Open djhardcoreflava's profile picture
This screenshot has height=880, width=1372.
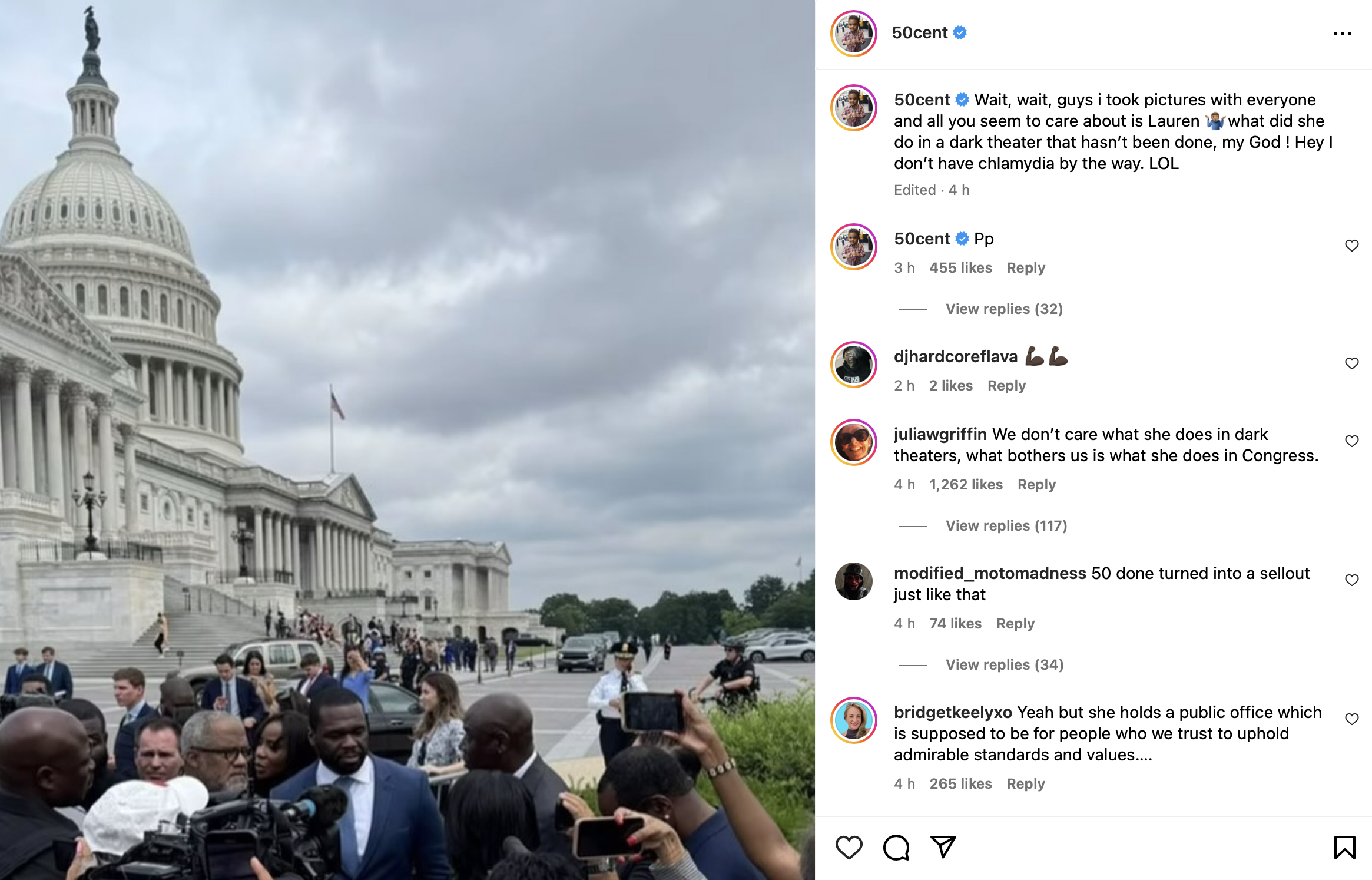pos(853,365)
